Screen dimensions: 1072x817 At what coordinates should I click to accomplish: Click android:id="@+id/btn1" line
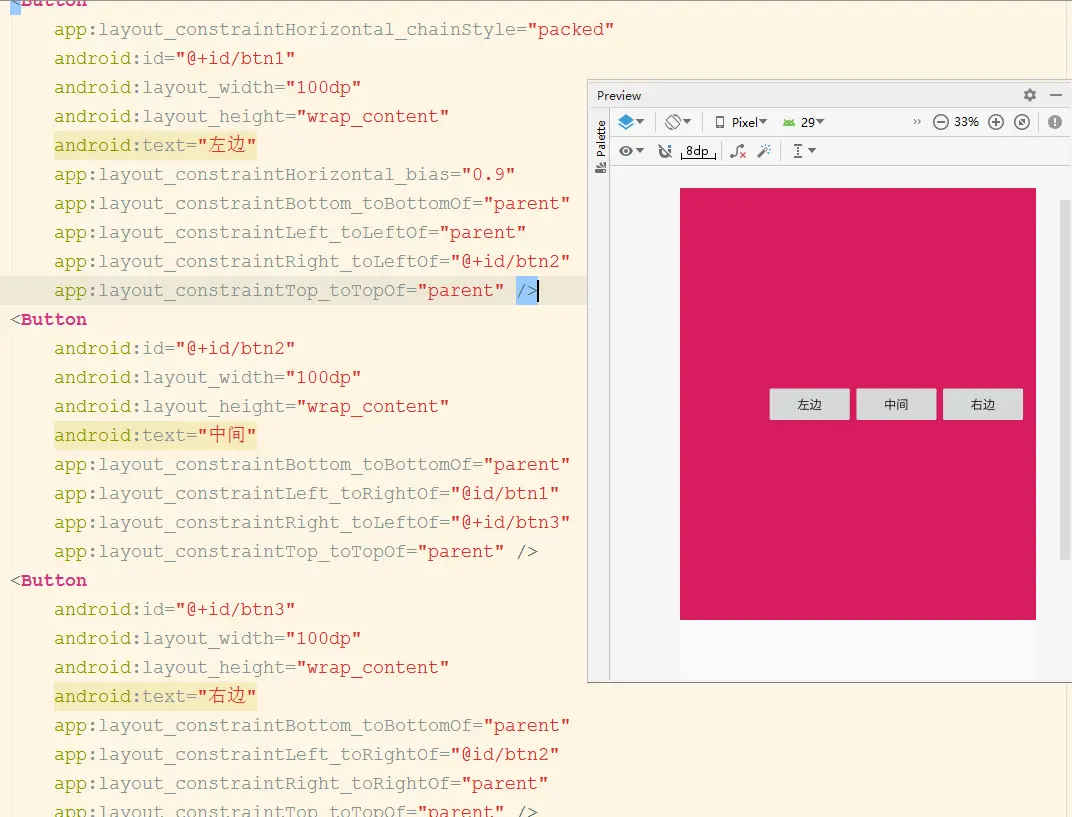pyautogui.click(x=174, y=58)
